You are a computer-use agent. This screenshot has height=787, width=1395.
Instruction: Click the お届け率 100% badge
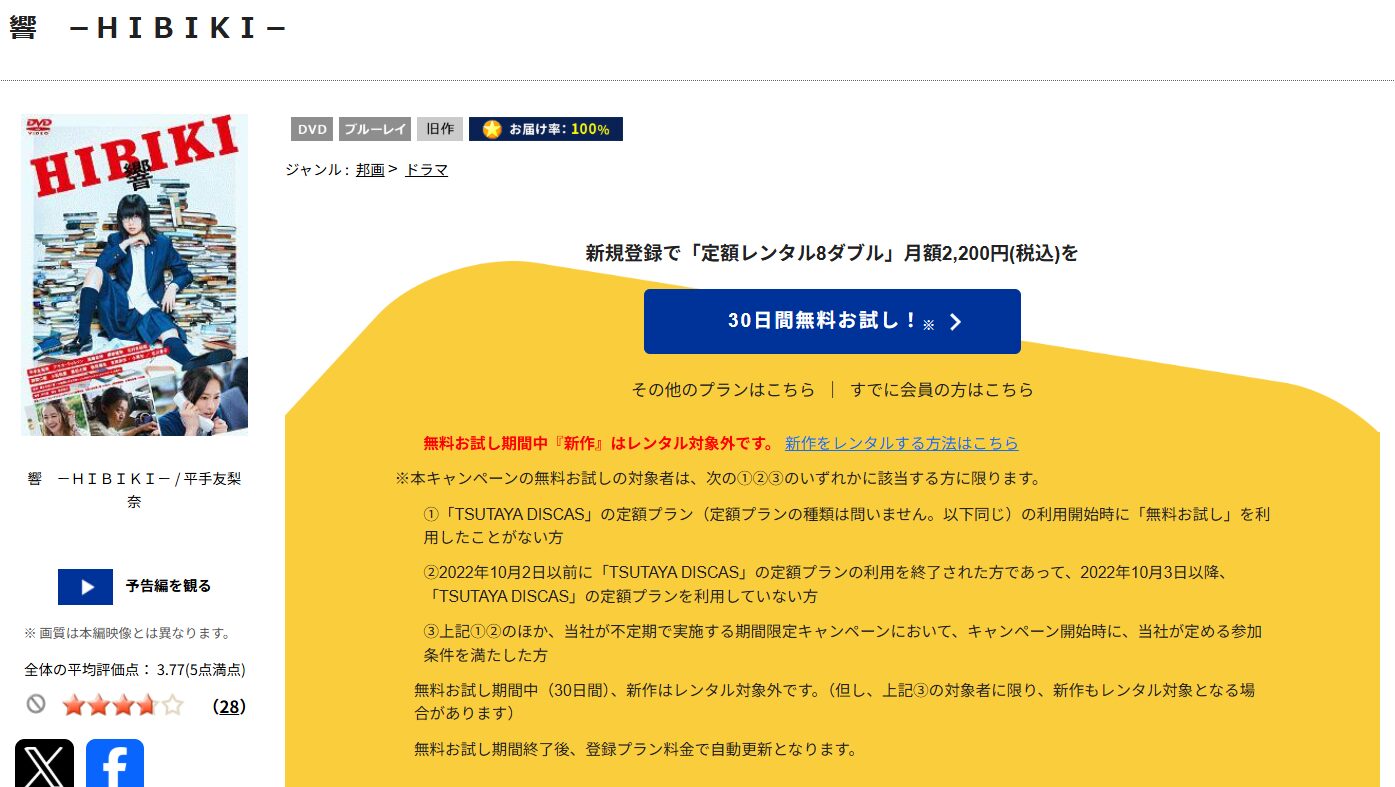546,129
